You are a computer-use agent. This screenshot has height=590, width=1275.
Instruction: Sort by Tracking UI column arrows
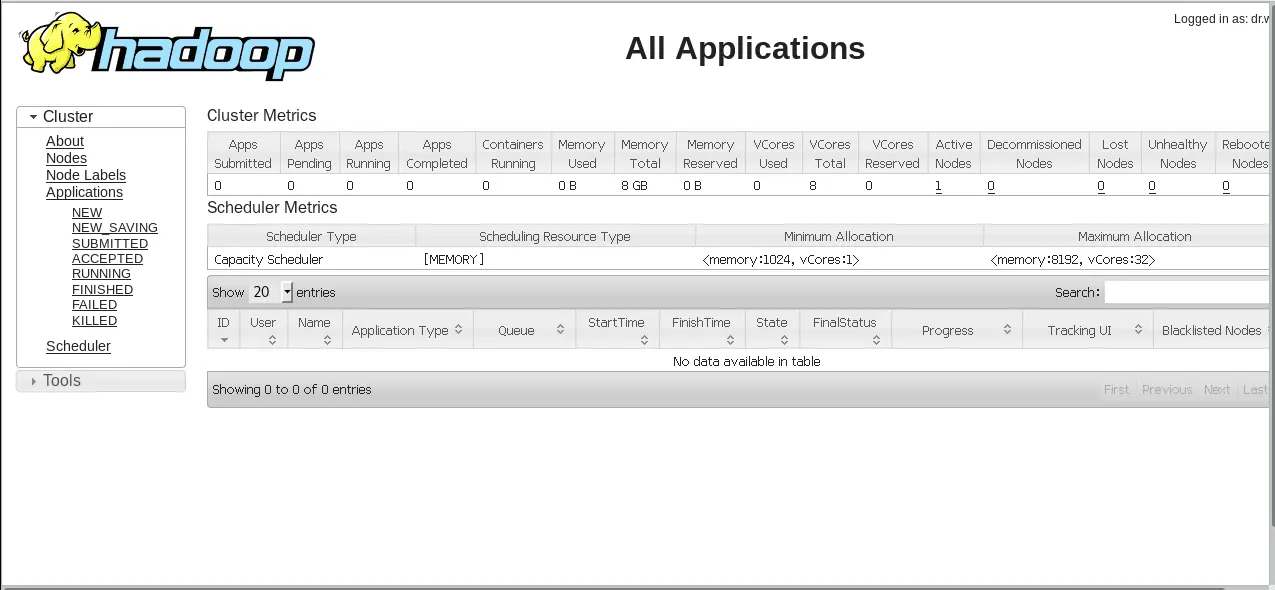tap(1139, 329)
